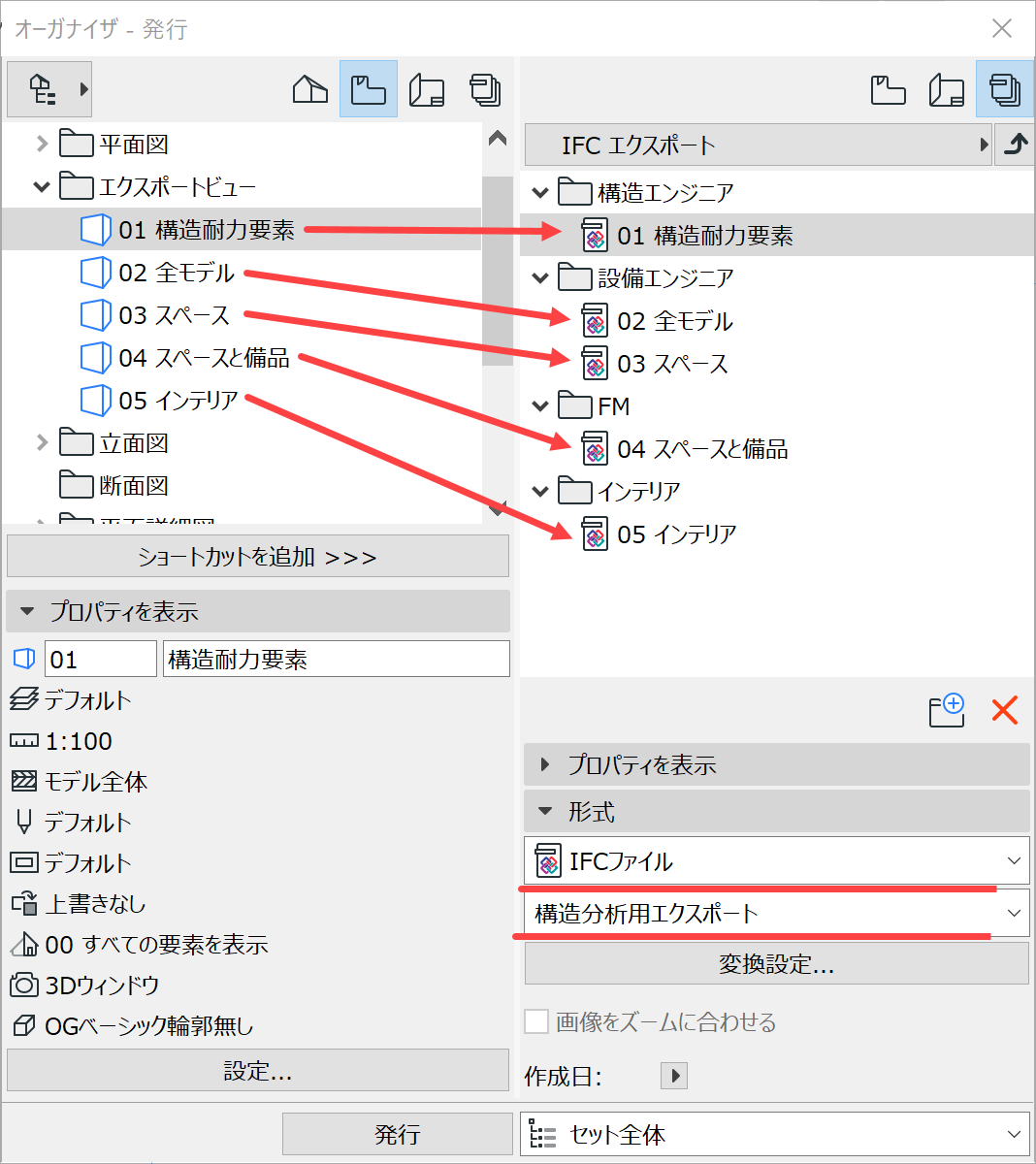Screen dimensions: 1036x1164
Task: Click structure display icon モデル全体
Action: [23, 781]
